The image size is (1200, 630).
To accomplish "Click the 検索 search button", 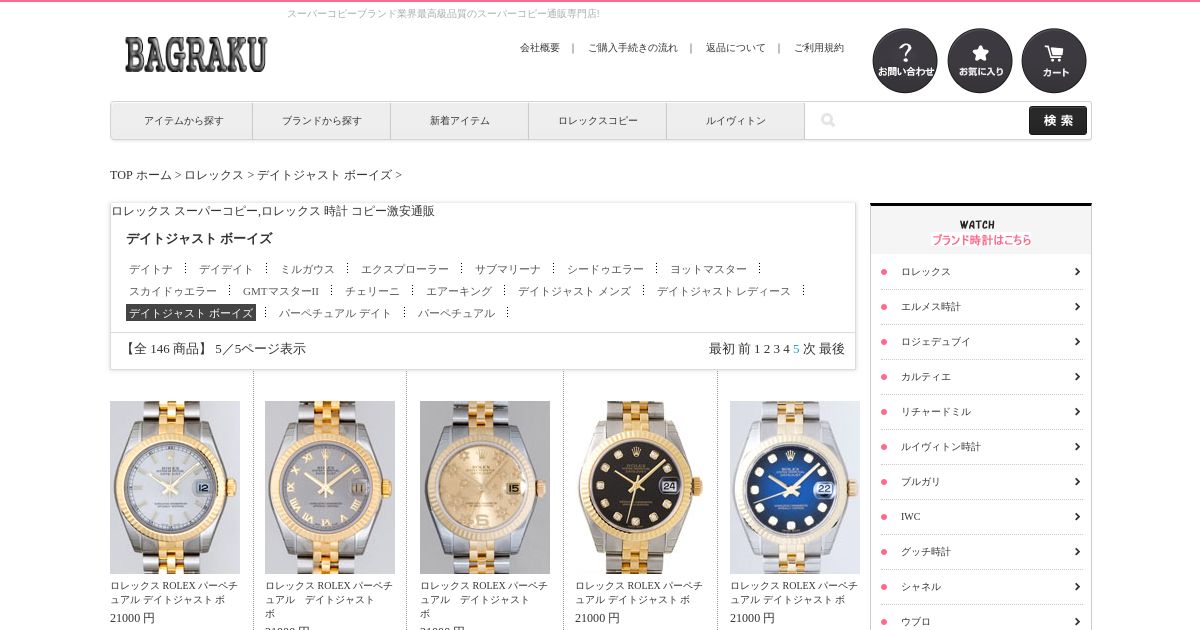I will coord(1058,121).
